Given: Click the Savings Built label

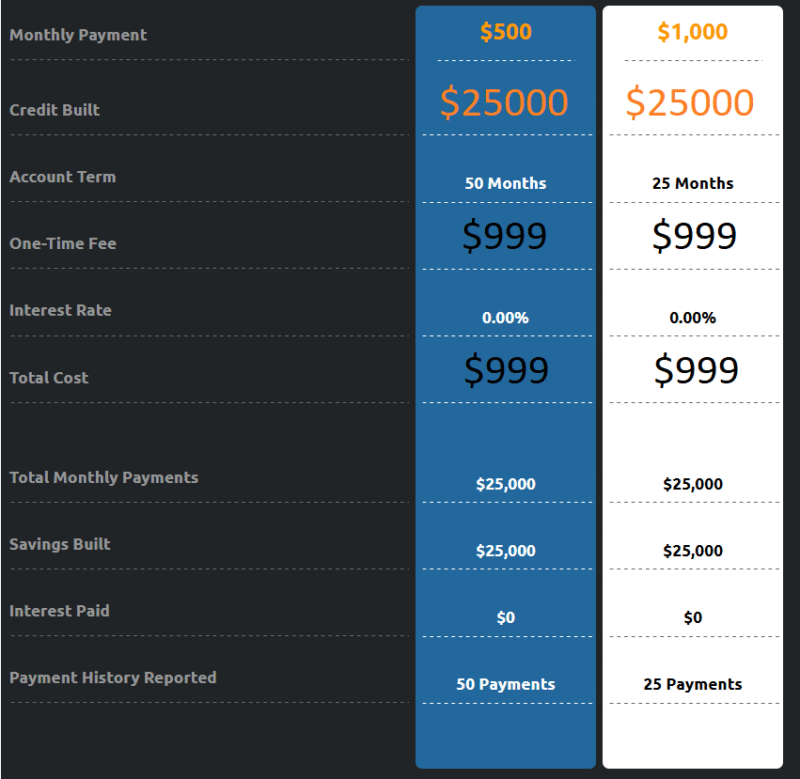Looking at the screenshot, I should click(60, 544).
